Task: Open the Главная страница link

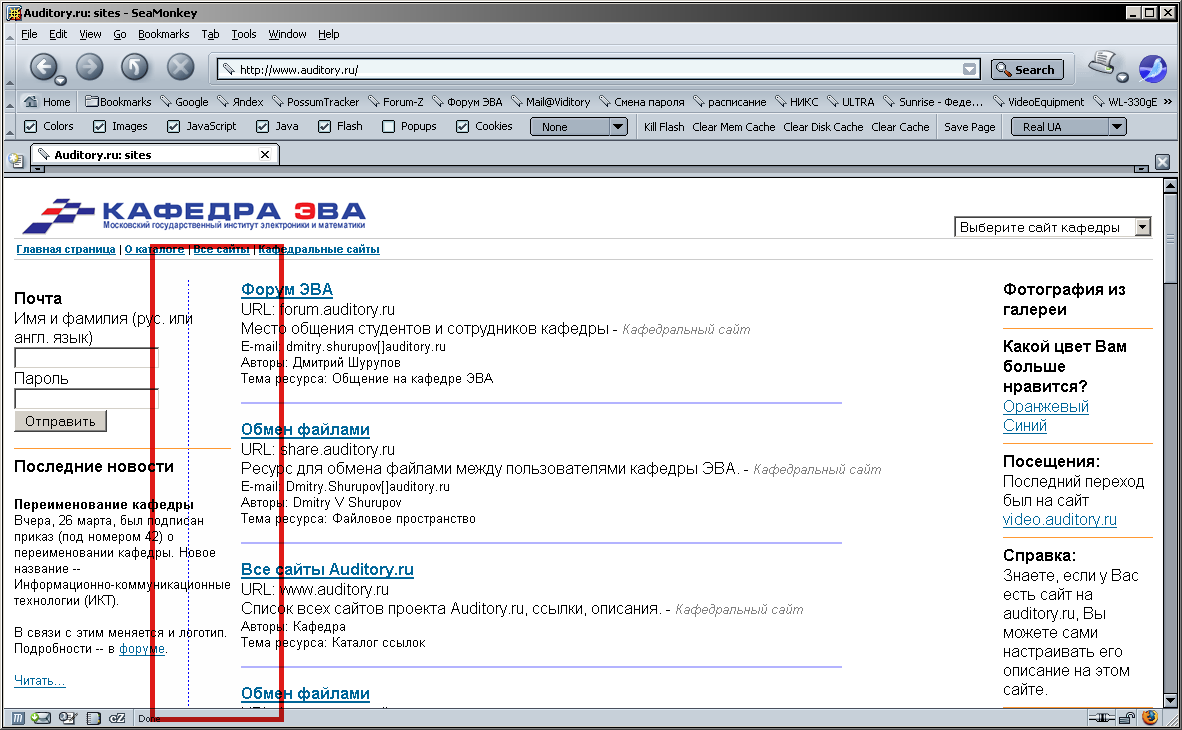Action: (x=66, y=249)
